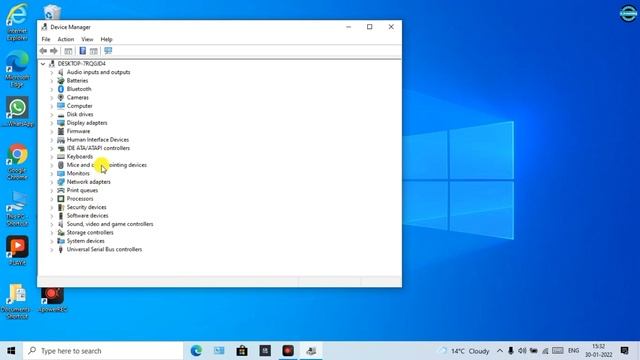Click the Storage controllers icon
Image resolution: width=640 pixels, height=360 pixels.
point(61,233)
